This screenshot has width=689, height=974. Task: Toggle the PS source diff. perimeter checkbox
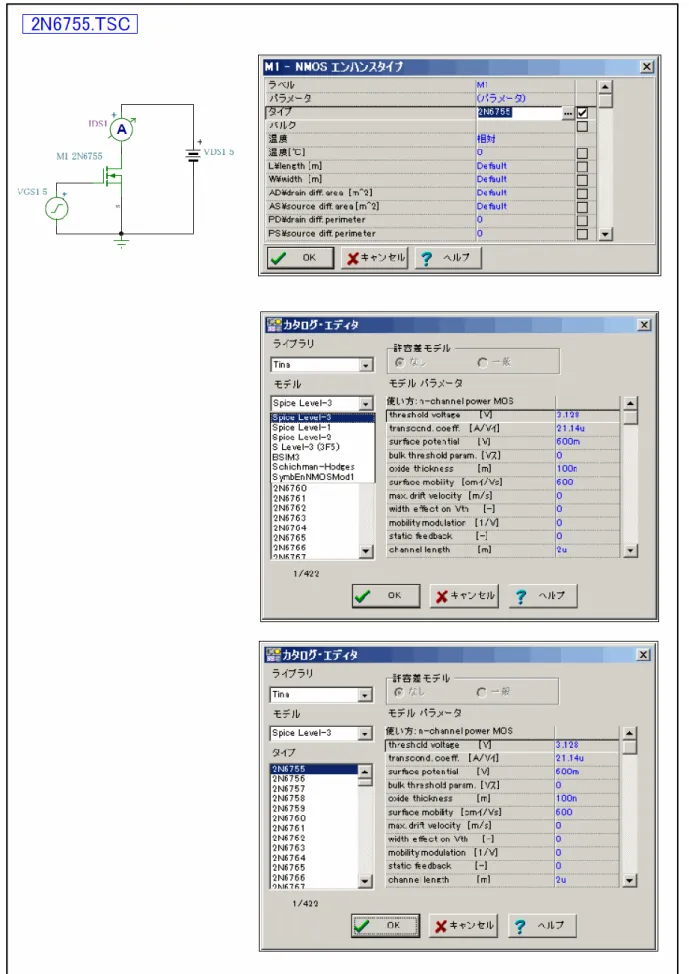click(x=582, y=234)
